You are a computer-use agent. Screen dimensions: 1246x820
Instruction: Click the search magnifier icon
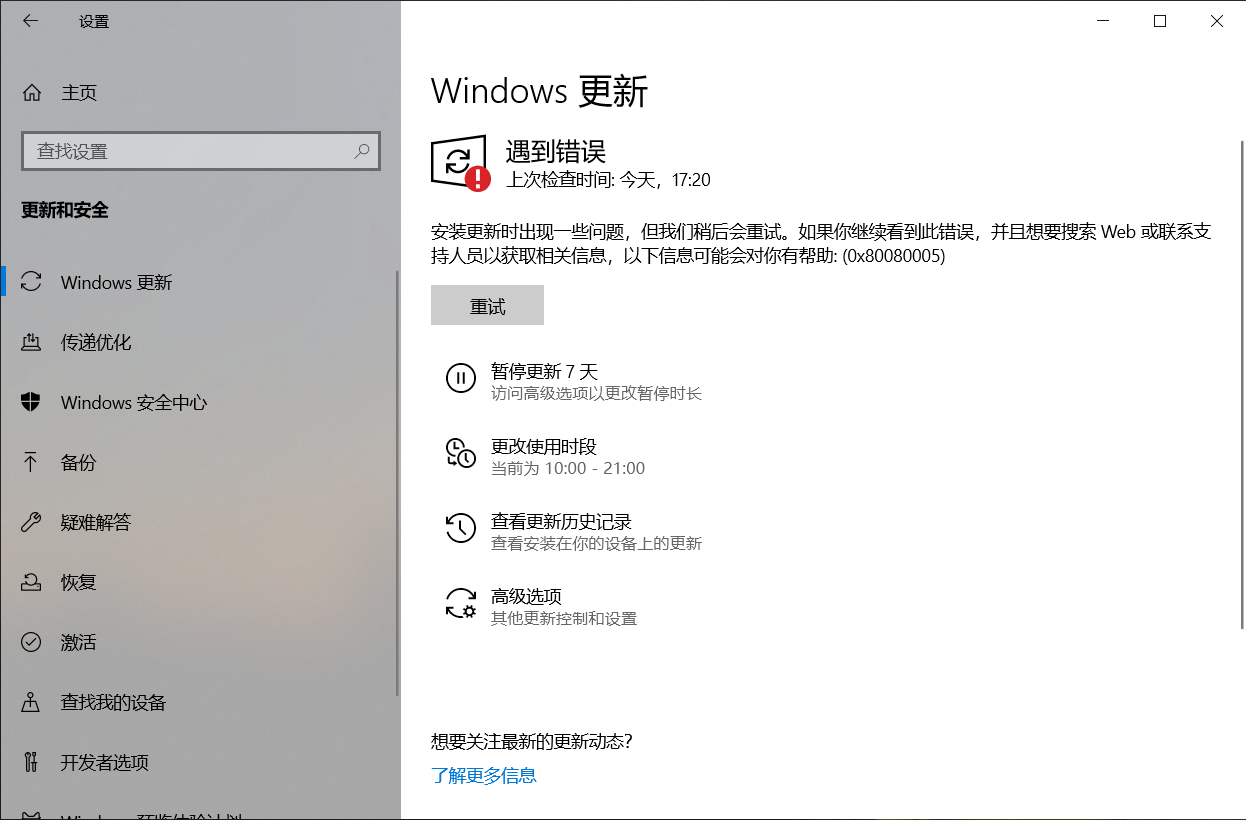tap(362, 151)
